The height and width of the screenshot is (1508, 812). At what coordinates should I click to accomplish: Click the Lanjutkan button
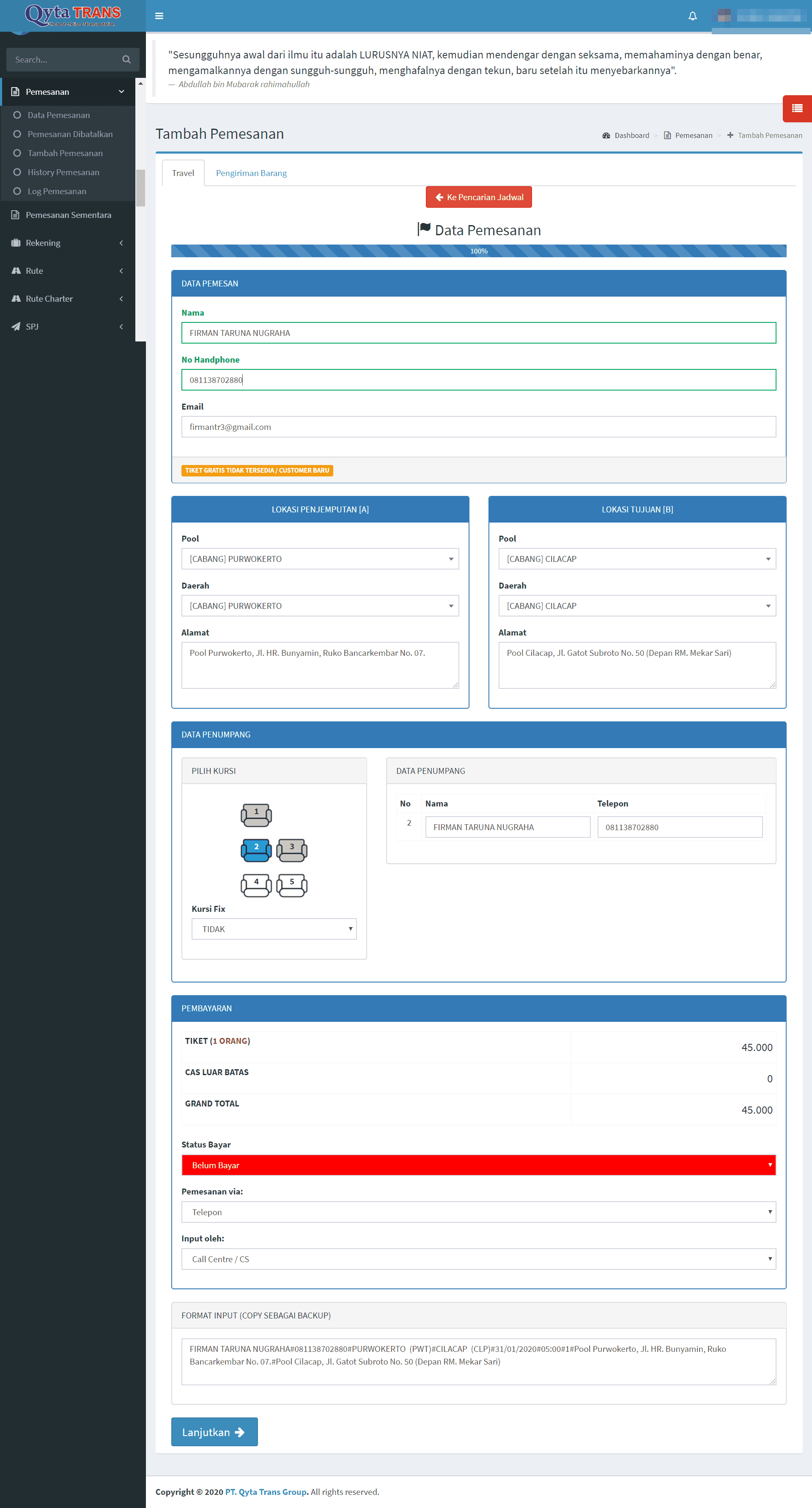pyautogui.click(x=214, y=1432)
